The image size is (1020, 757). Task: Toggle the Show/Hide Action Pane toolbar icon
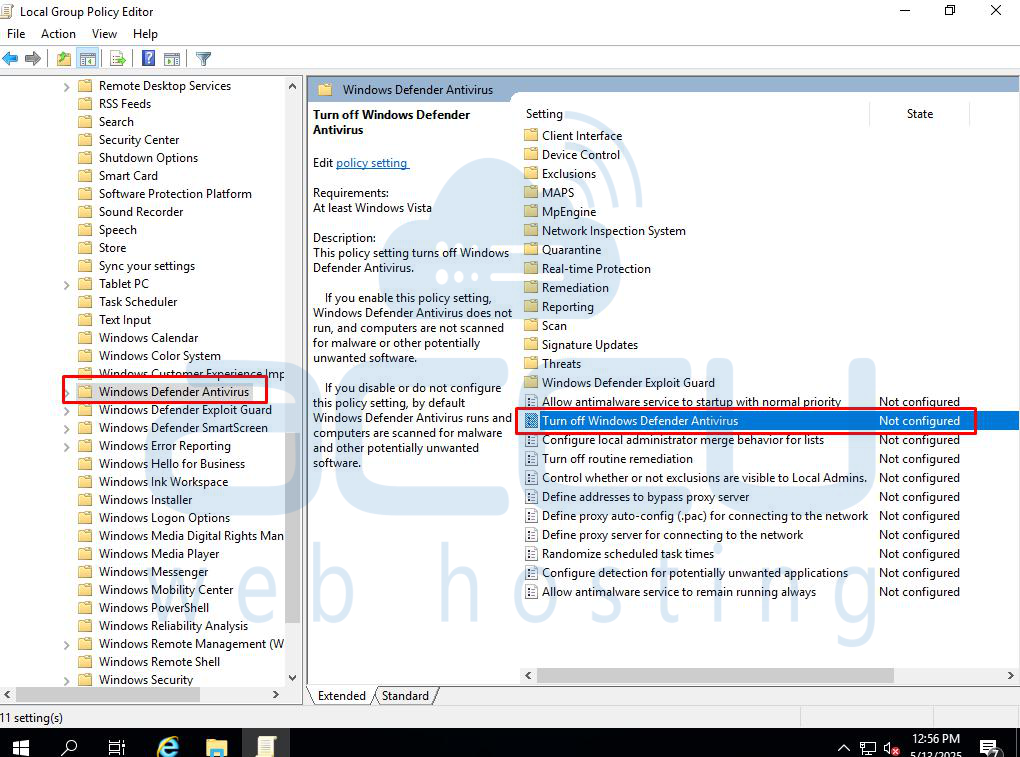[172, 59]
